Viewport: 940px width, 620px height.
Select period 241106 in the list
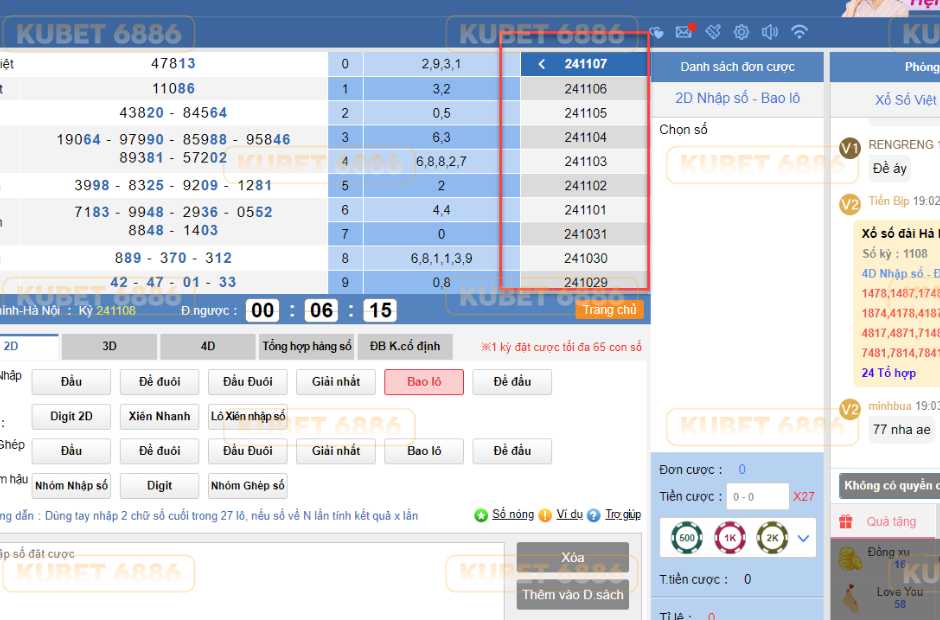[585, 89]
